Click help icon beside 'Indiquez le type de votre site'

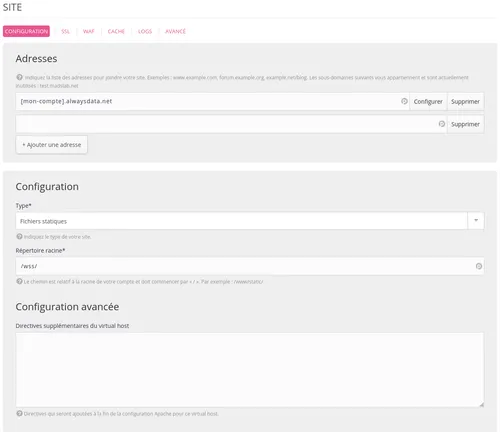click(x=19, y=236)
